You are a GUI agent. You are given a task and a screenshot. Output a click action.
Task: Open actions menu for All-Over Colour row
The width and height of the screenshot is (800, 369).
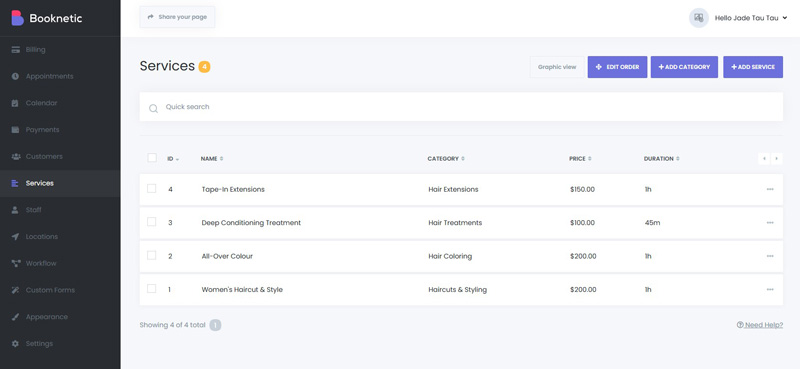[770, 256]
